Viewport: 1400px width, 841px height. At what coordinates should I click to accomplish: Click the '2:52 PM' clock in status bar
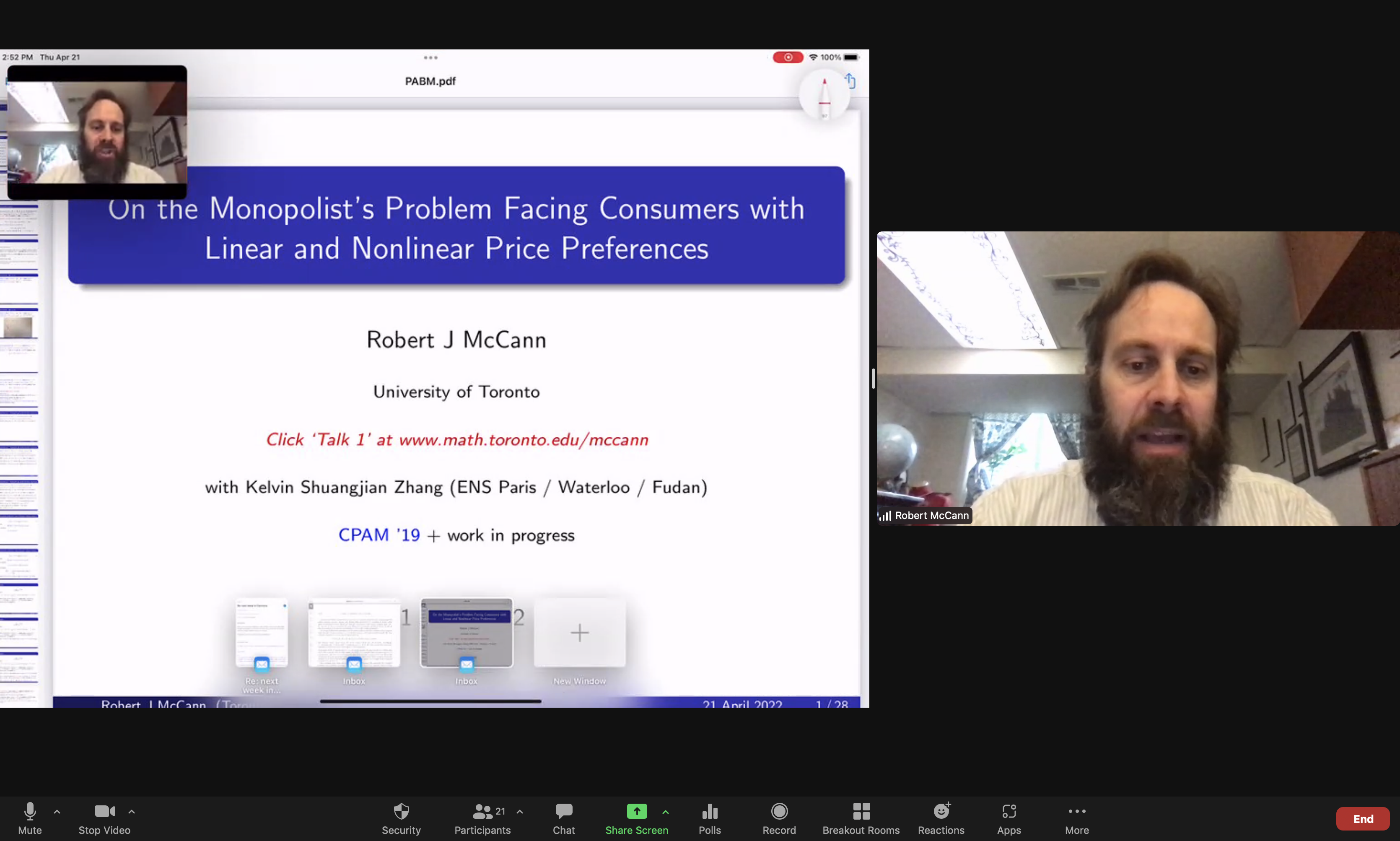click(x=18, y=57)
